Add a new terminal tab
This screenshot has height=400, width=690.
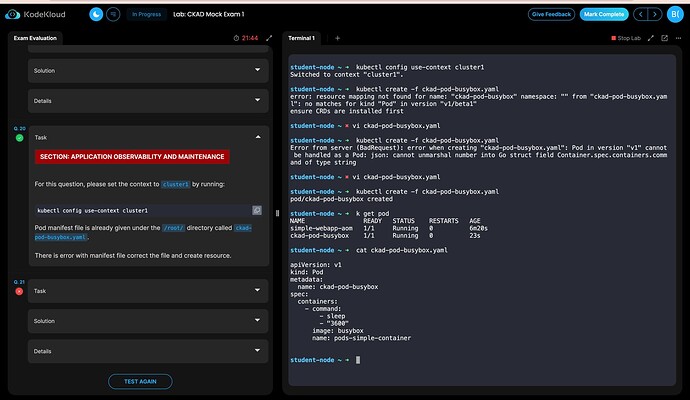pyautogui.click(x=338, y=38)
